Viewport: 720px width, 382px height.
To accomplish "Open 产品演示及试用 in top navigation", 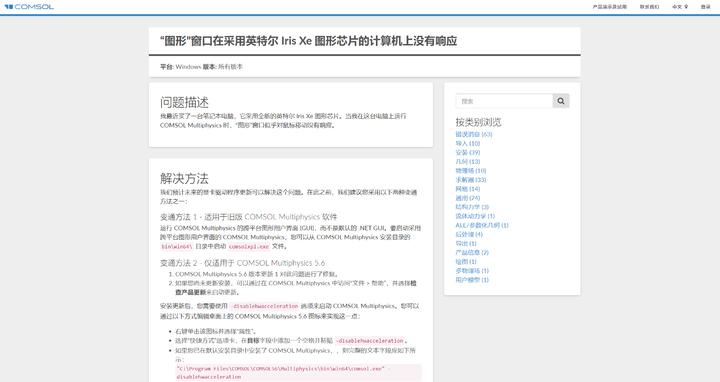I will tap(609, 7).
